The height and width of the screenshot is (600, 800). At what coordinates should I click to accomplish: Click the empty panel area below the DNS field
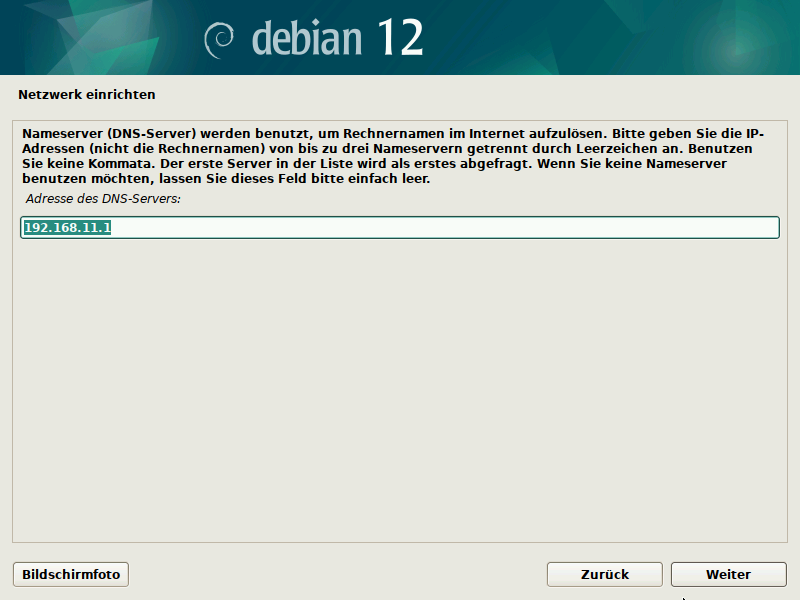(400, 400)
